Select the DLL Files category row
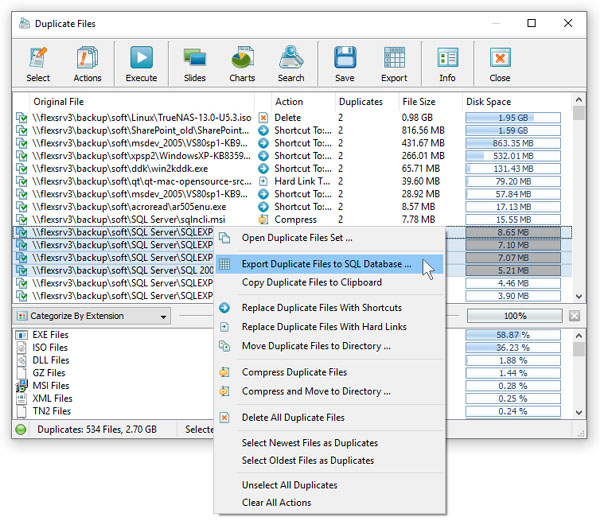The height and width of the screenshot is (521, 600). point(293,360)
